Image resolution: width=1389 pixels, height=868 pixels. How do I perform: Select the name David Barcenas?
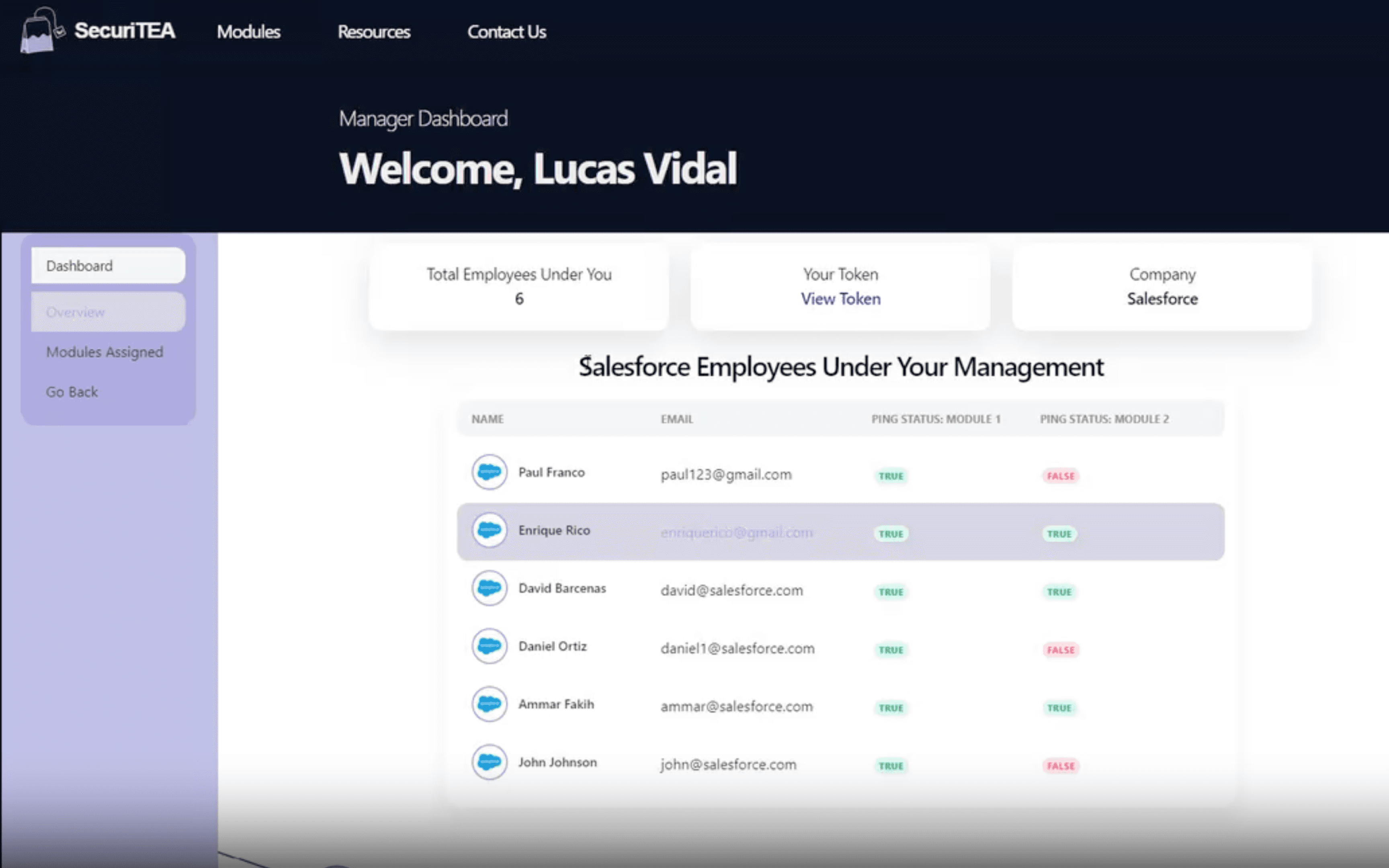coord(562,588)
